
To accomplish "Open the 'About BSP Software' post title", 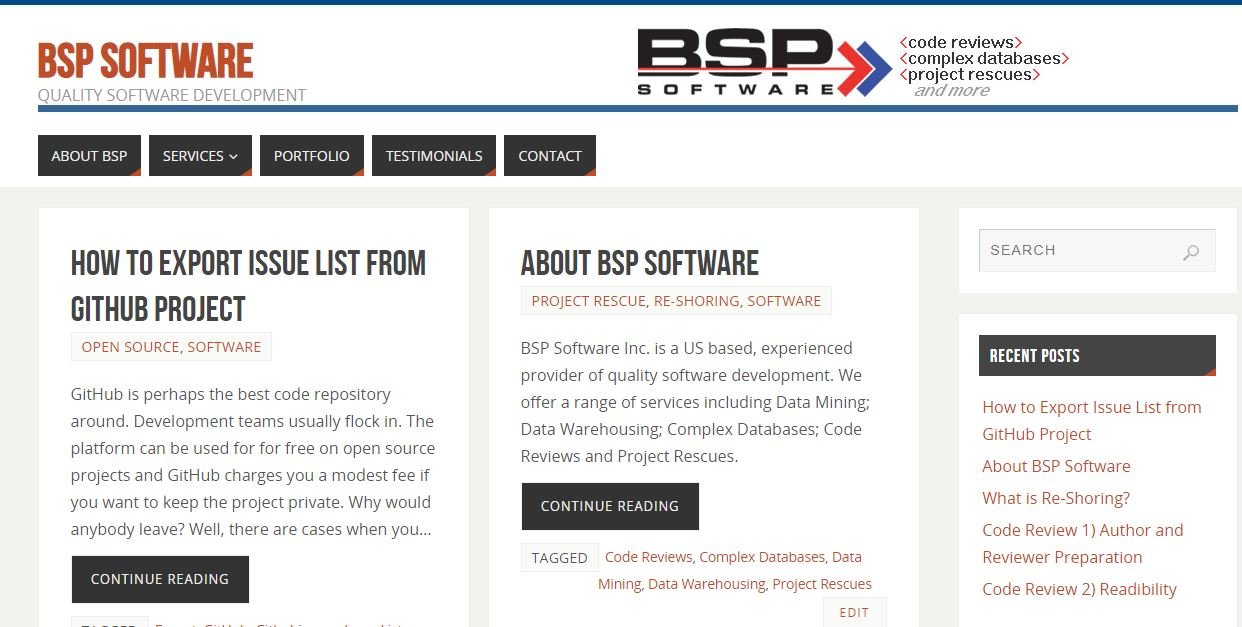I will click(x=639, y=263).
